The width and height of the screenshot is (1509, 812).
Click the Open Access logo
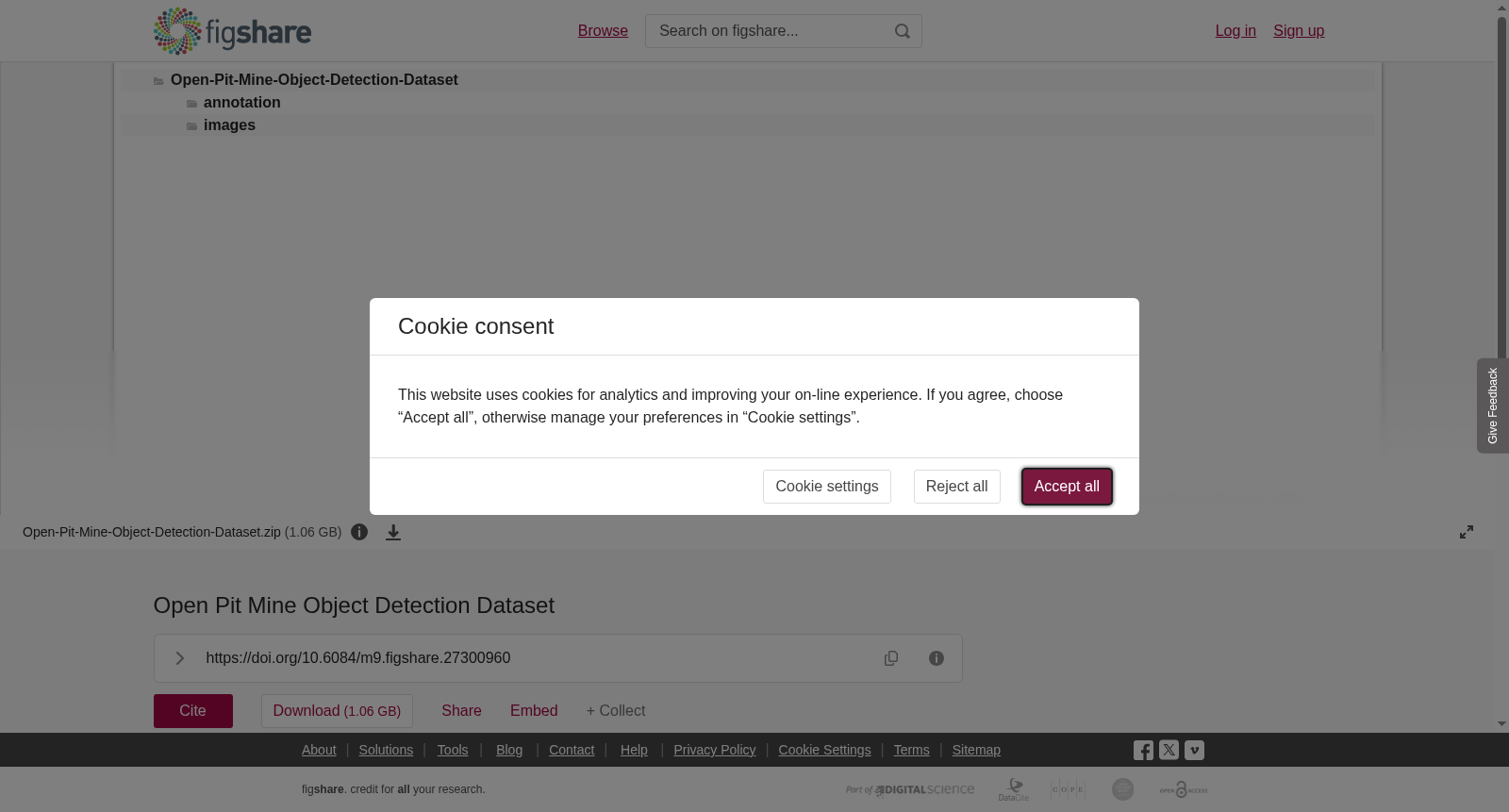click(x=1184, y=789)
